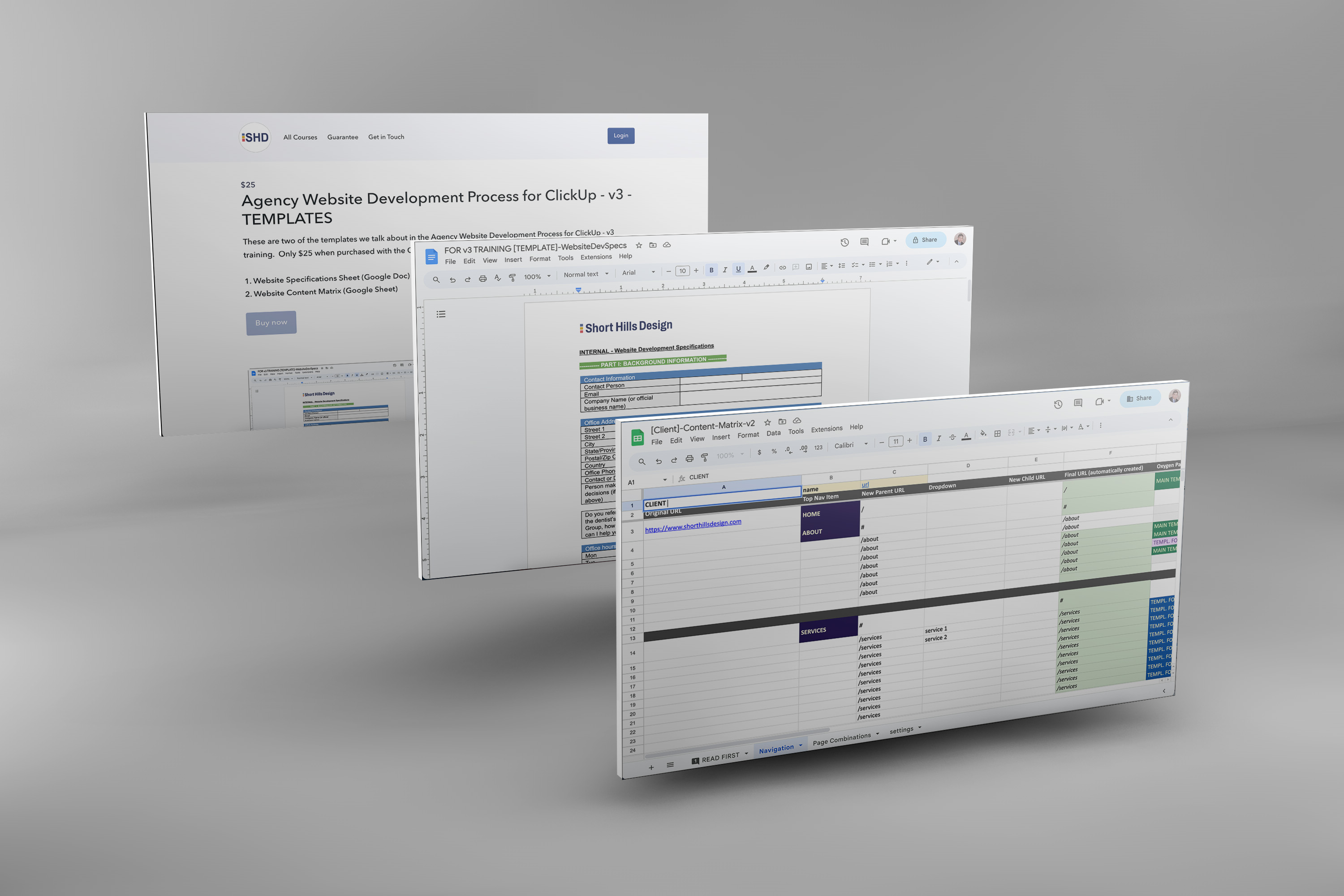Open the settings sheet tab dropdown arrow
This screenshot has width=1344, height=896.
919,728
